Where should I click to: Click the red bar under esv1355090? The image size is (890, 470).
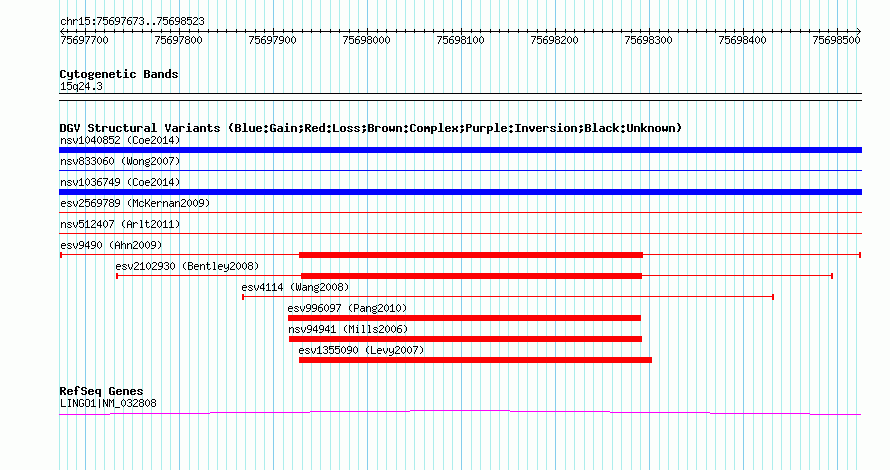point(475,360)
